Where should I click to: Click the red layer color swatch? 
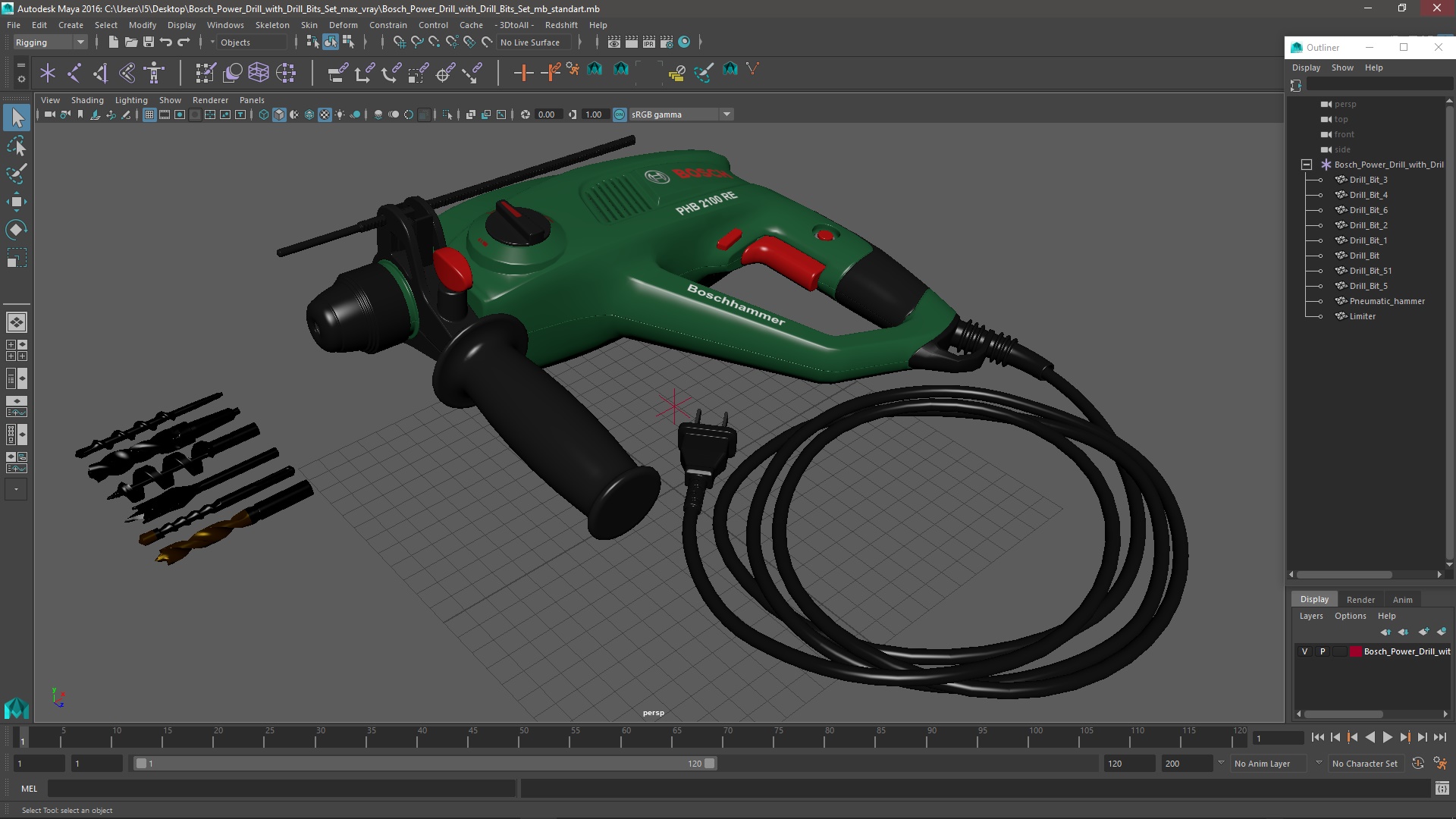point(1355,651)
